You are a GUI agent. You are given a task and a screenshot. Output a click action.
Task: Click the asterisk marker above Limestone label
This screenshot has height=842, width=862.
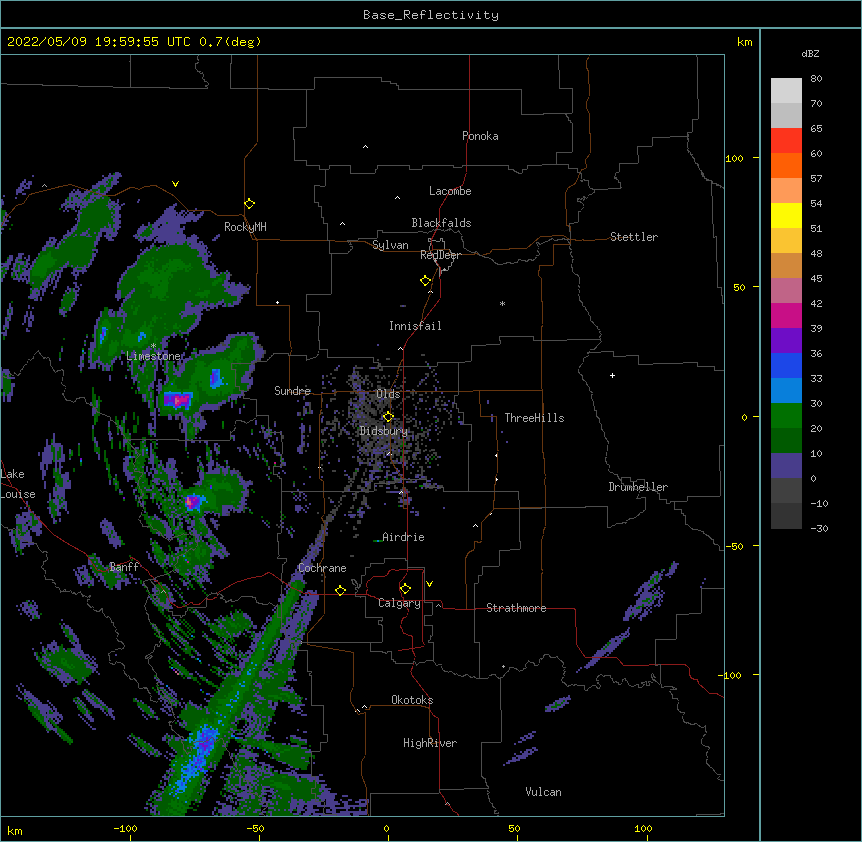coord(153,346)
